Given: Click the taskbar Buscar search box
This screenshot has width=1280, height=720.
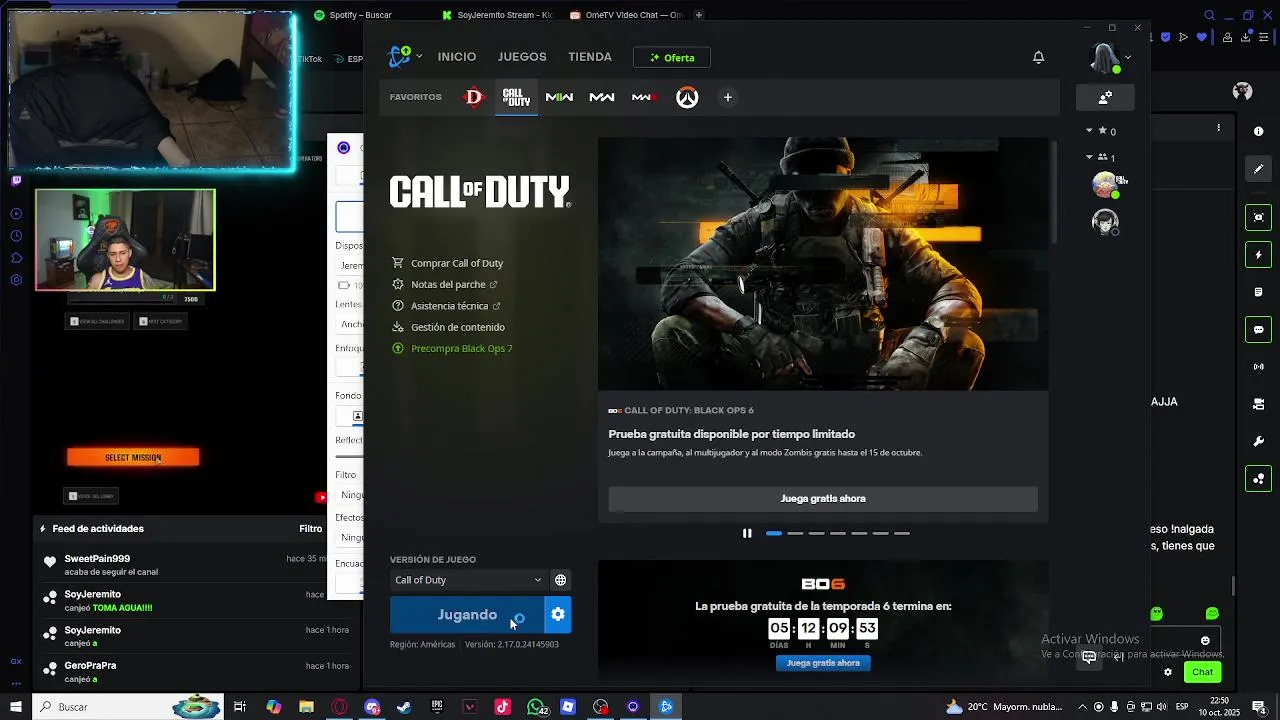Looking at the screenshot, I should 128,707.
